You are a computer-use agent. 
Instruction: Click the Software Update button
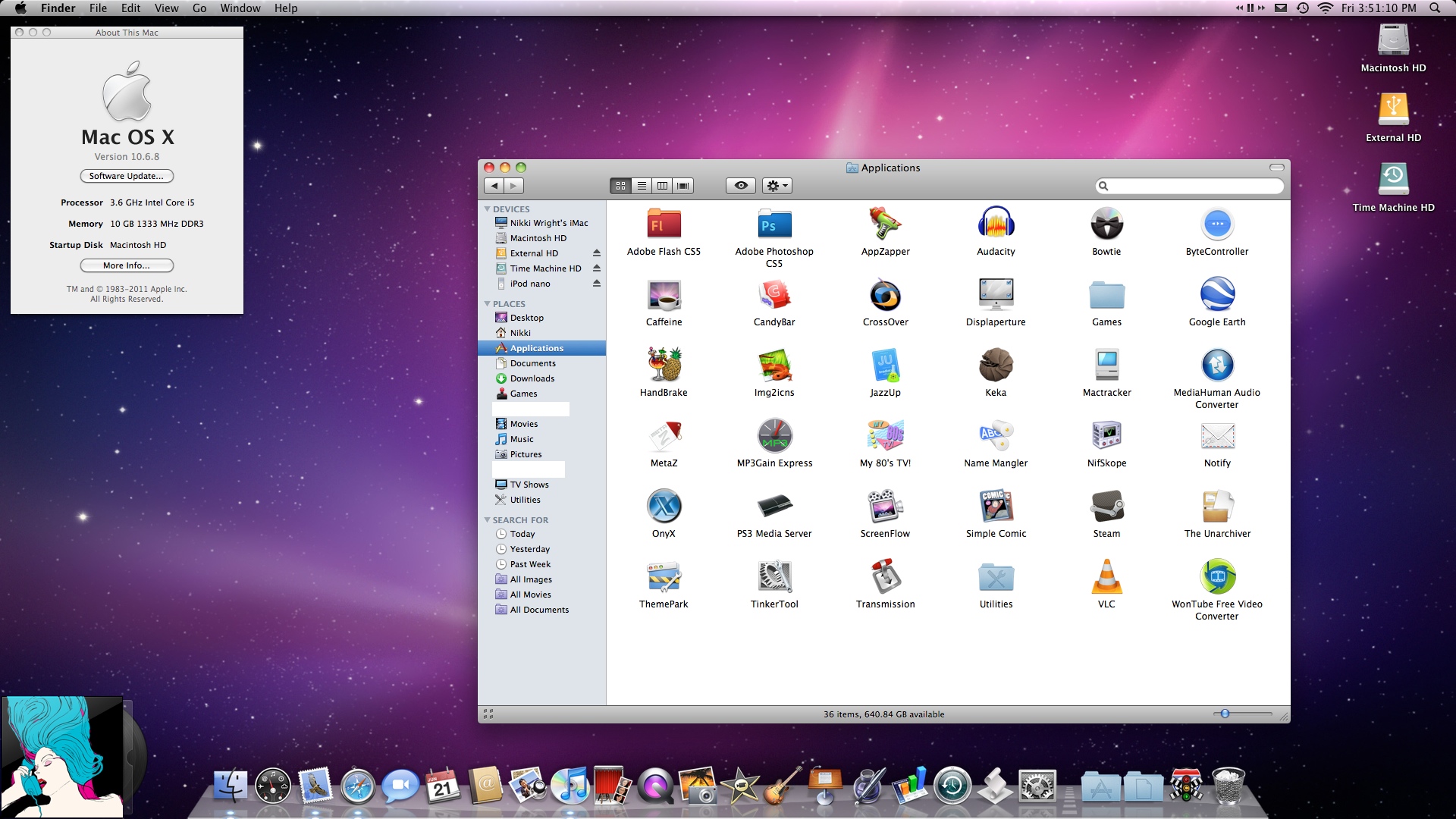point(127,176)
